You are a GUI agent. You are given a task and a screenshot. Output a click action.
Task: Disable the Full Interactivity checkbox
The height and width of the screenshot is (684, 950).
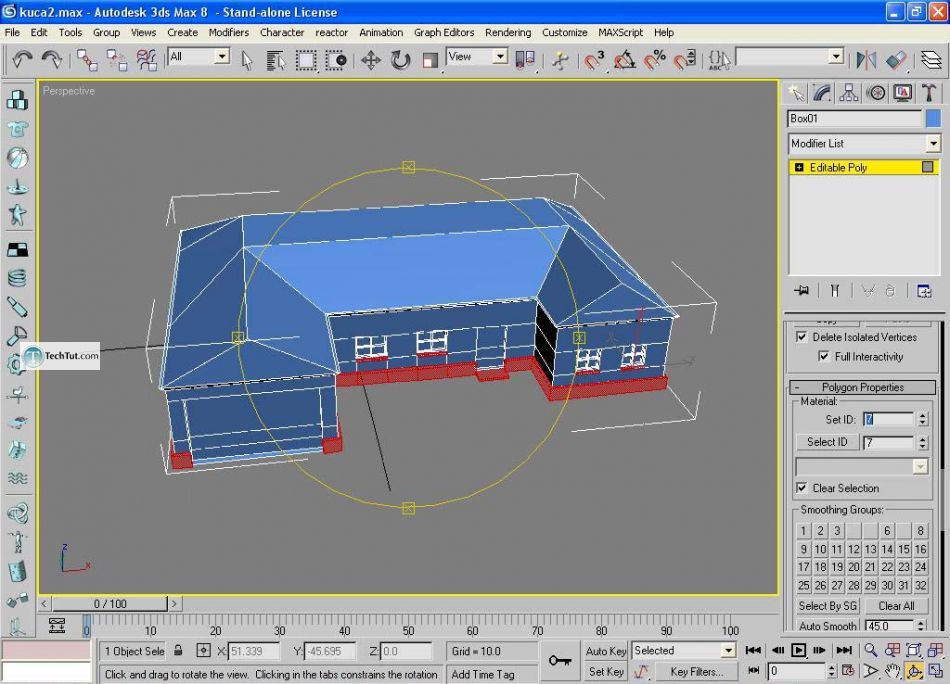point(824,356)
